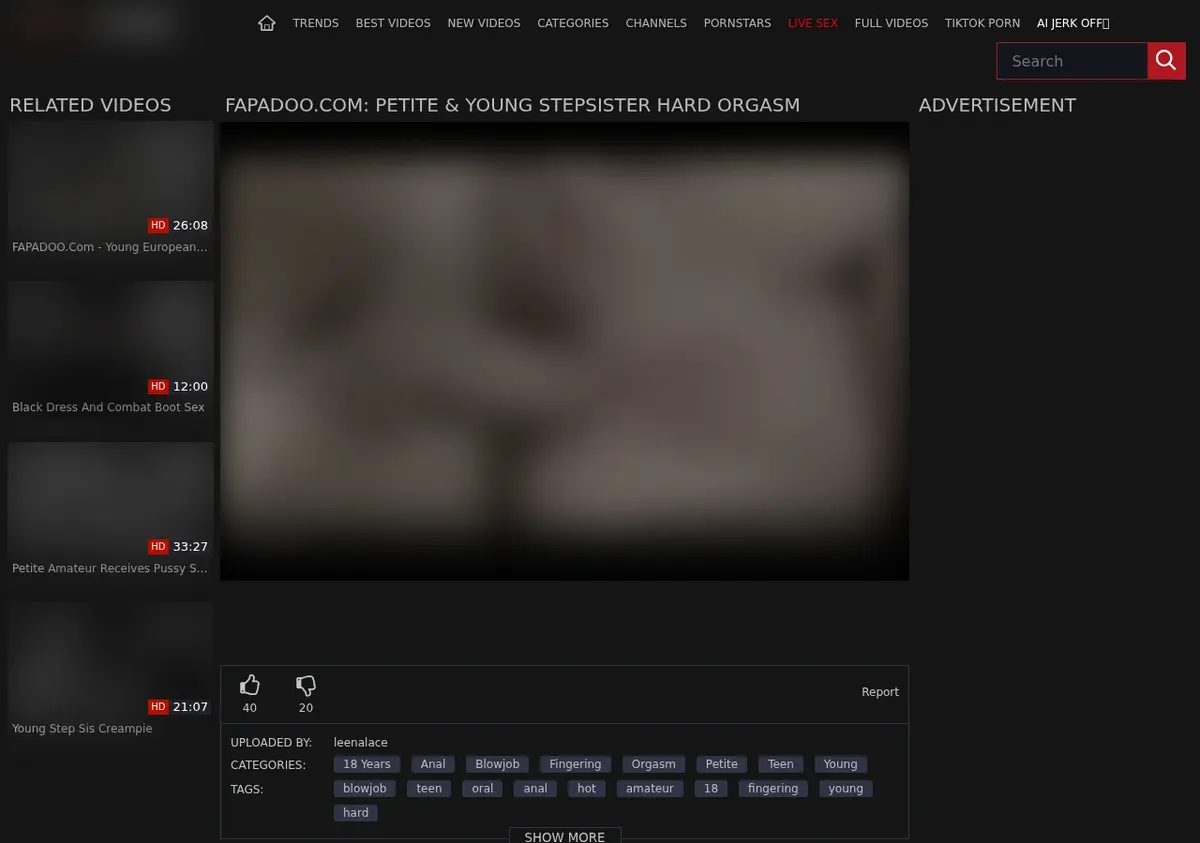Open the red LIVE SEX link
The image size is (1200, 843).
pyautogui.click(x=813, y=23)
